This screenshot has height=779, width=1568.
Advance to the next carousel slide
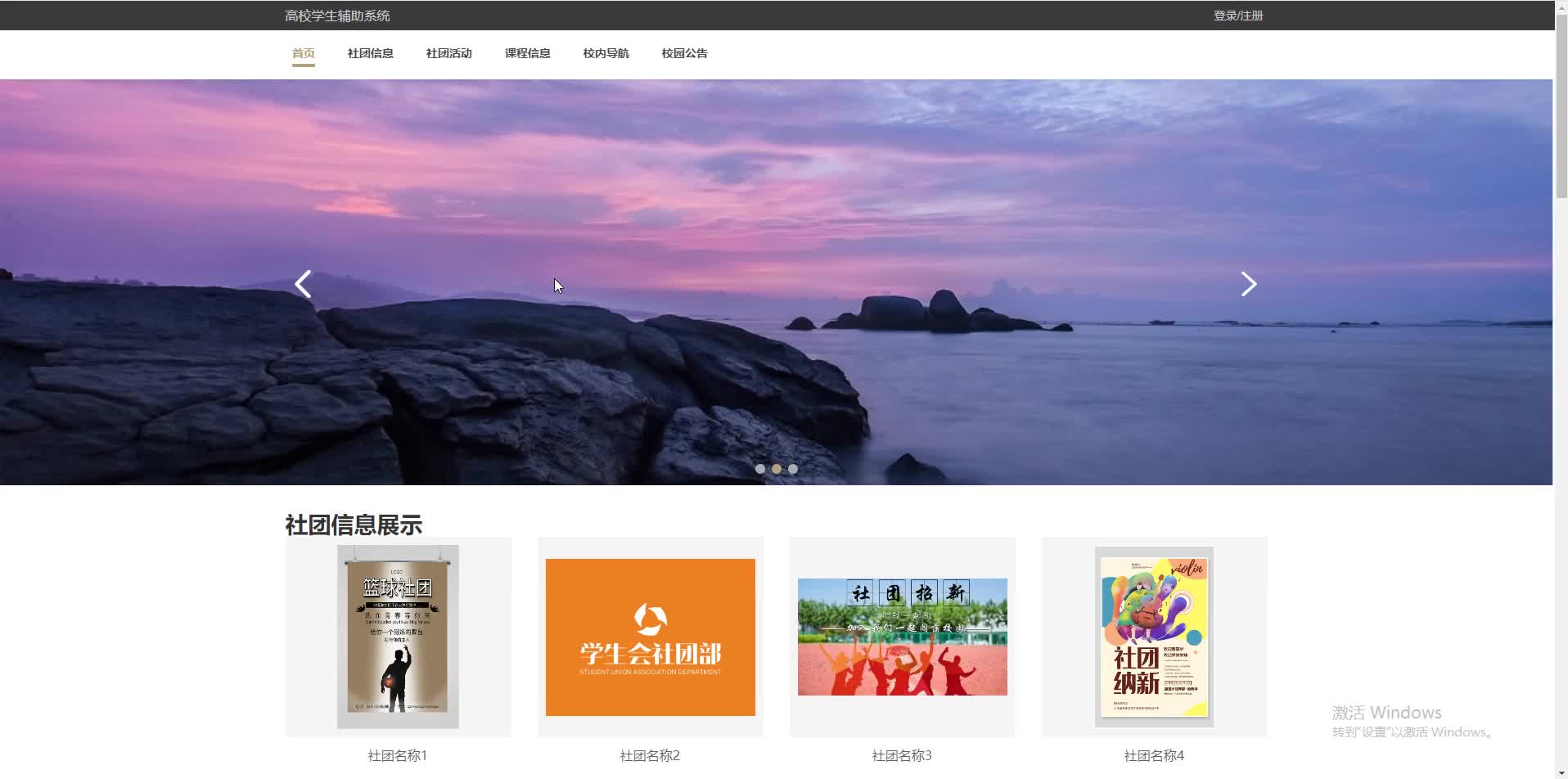point(1249,284)
